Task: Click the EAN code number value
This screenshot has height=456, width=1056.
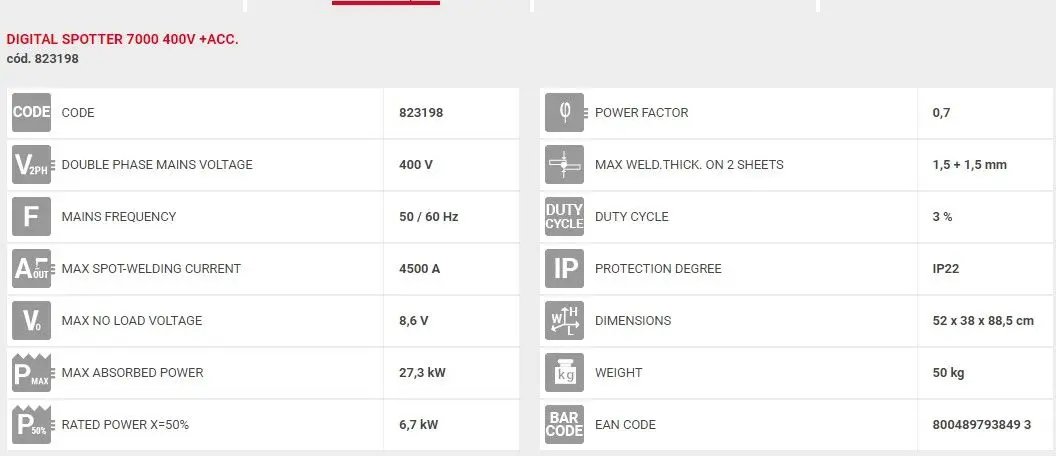Action: 981,425
